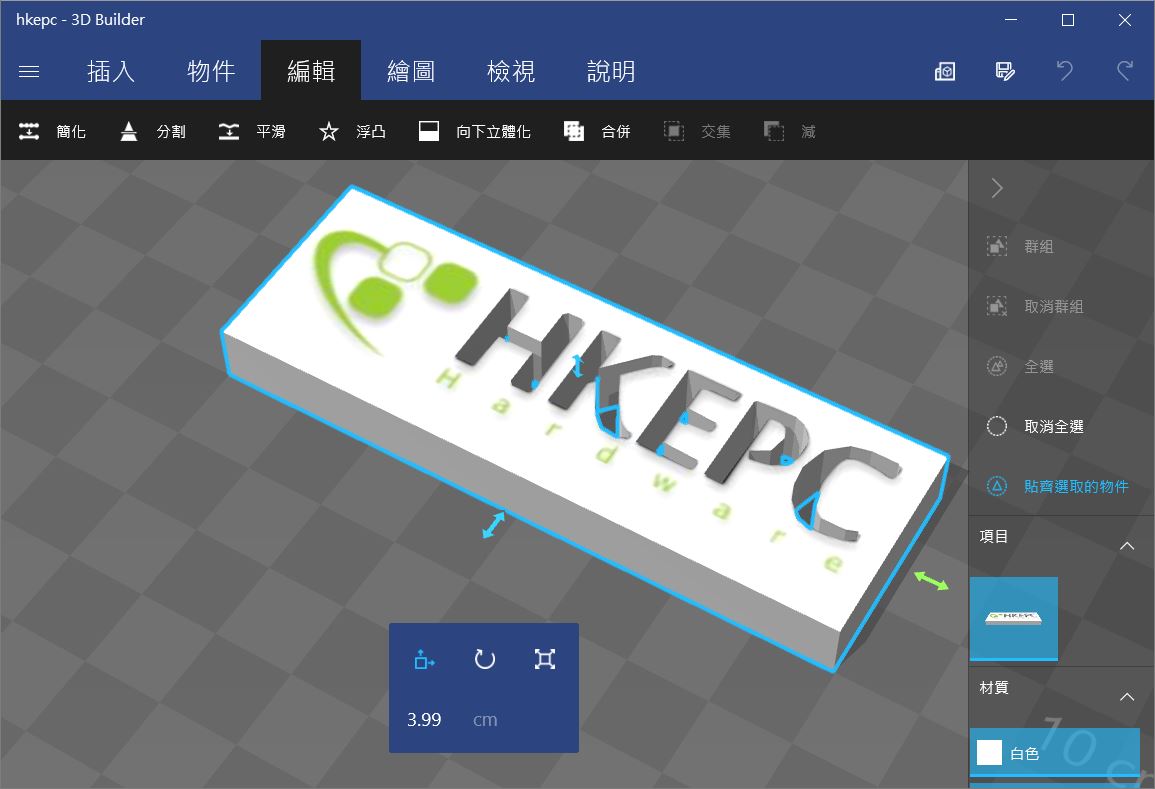Image resolution: width=1155 pixels, height=789 pixels.
Task: Click the 分割 split tool icon
Action: [x=129, y=131]
